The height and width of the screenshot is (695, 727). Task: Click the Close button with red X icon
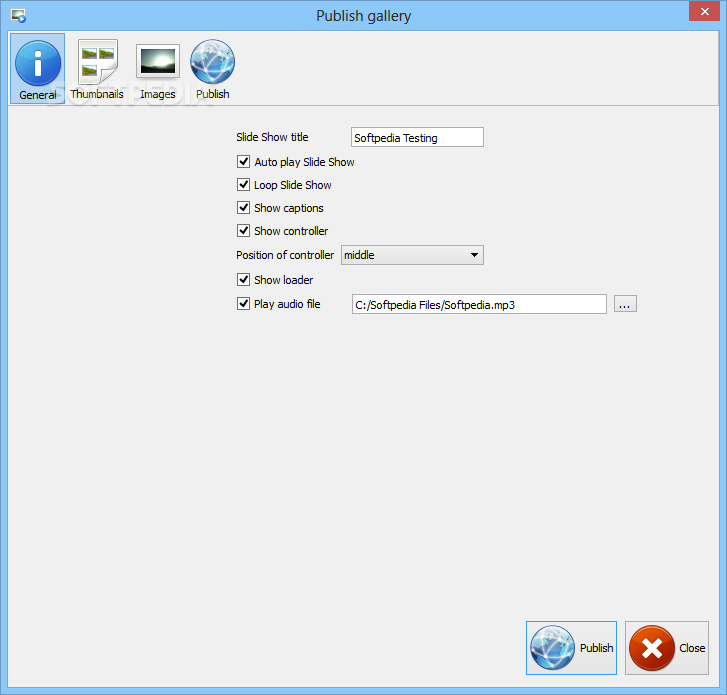click(x=667, y=648)
